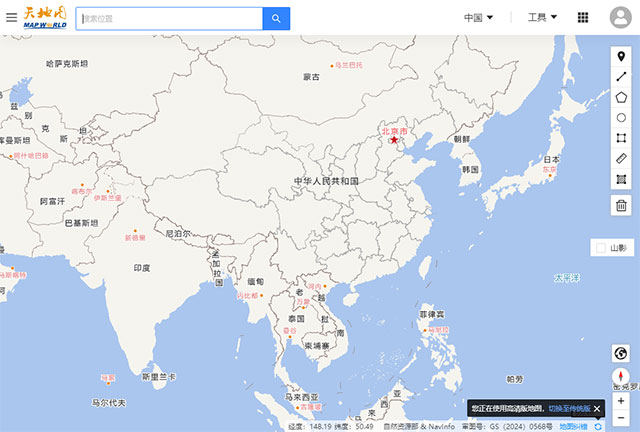Open the apps grid menu
Screen dimensions: 640x432
pyautogui.click(x=611, y=18)
